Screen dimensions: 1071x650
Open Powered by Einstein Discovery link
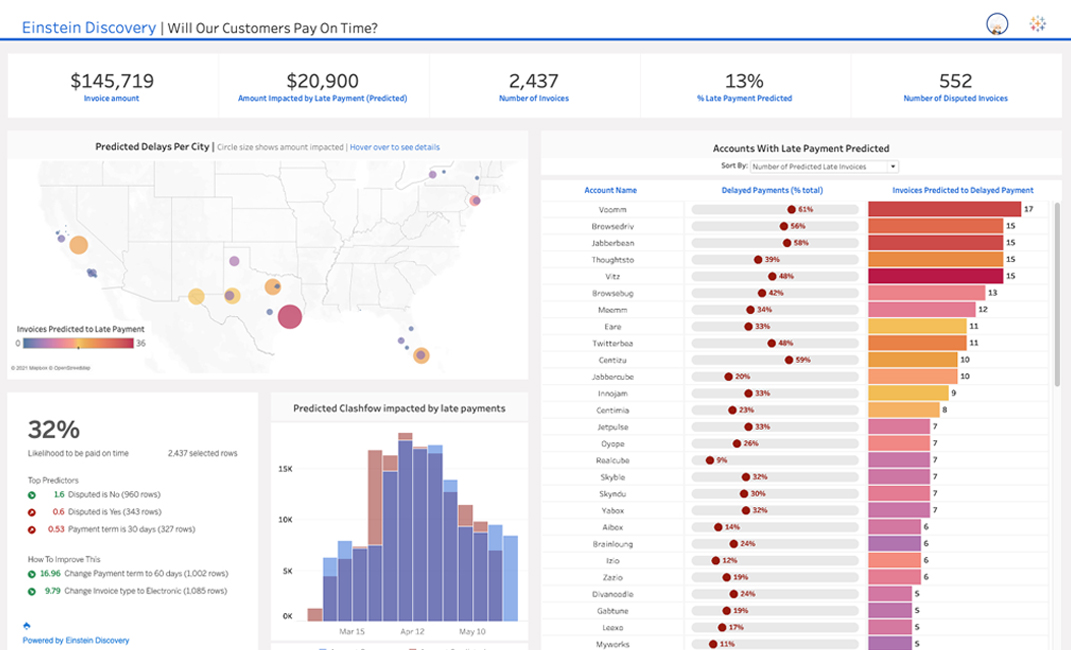pyautogui.click(x=76, y=640)
